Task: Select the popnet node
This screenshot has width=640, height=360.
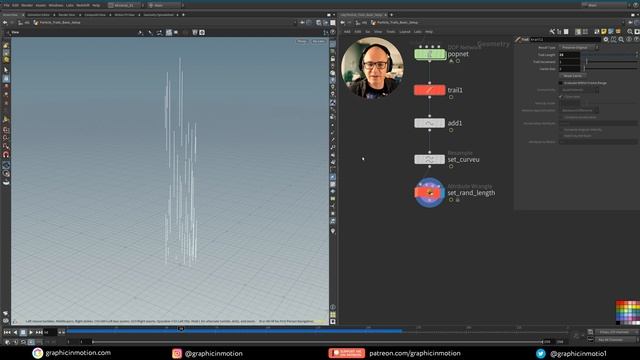Action: (430, 54)
